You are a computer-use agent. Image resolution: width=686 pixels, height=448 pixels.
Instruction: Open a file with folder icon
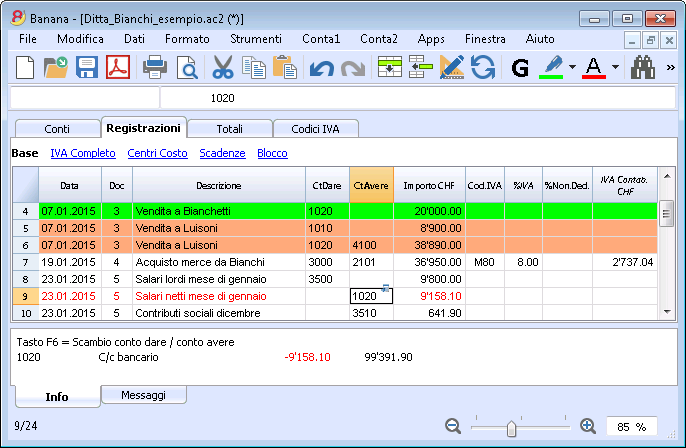click(x=56, y=68)
